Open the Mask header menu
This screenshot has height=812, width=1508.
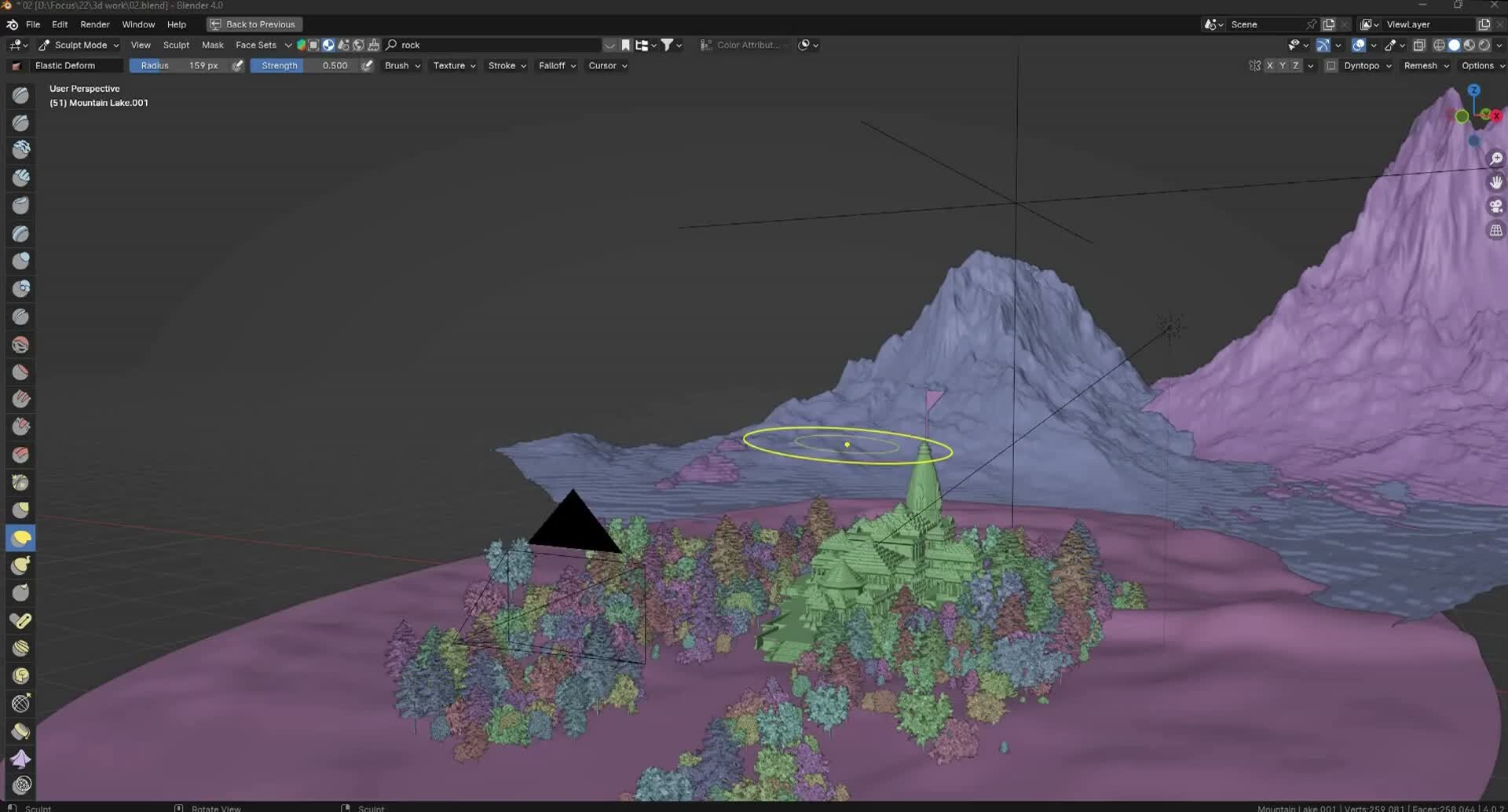point(213,46)
